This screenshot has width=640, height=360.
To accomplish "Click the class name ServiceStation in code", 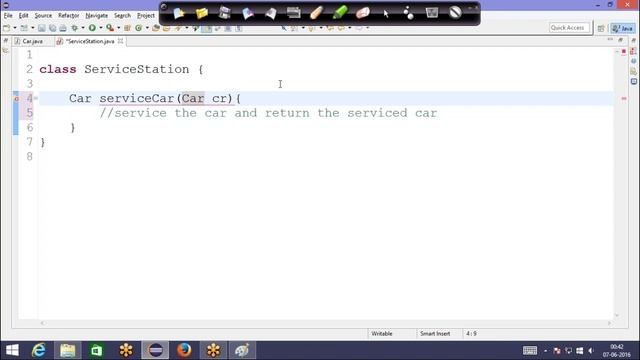I will pyautogui.click(x=137, y=69).
